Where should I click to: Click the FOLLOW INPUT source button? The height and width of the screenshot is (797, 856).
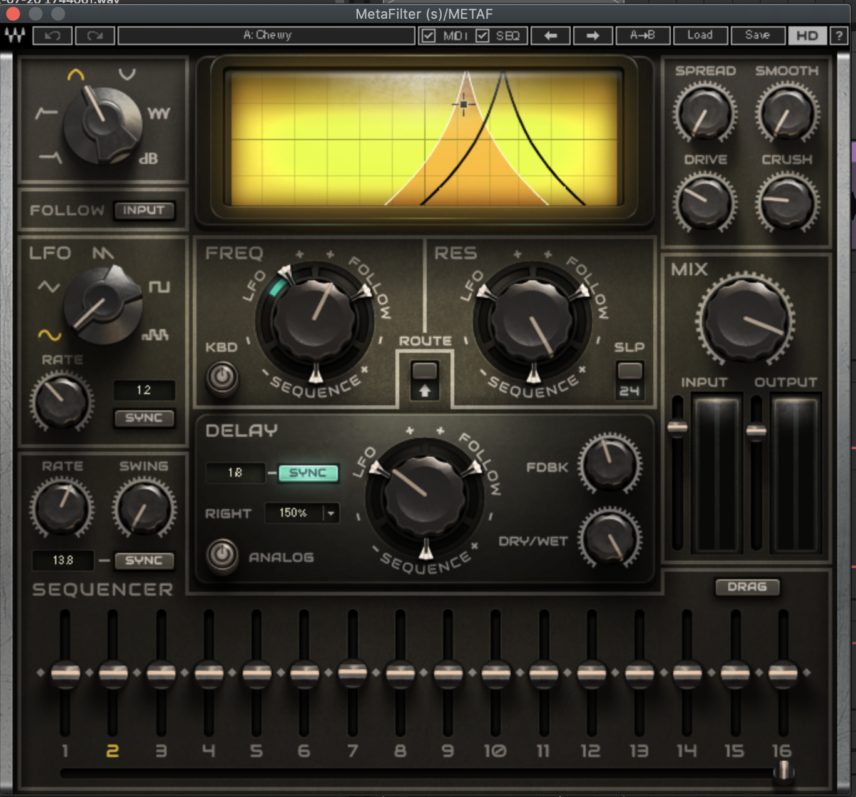click(144, 210)
